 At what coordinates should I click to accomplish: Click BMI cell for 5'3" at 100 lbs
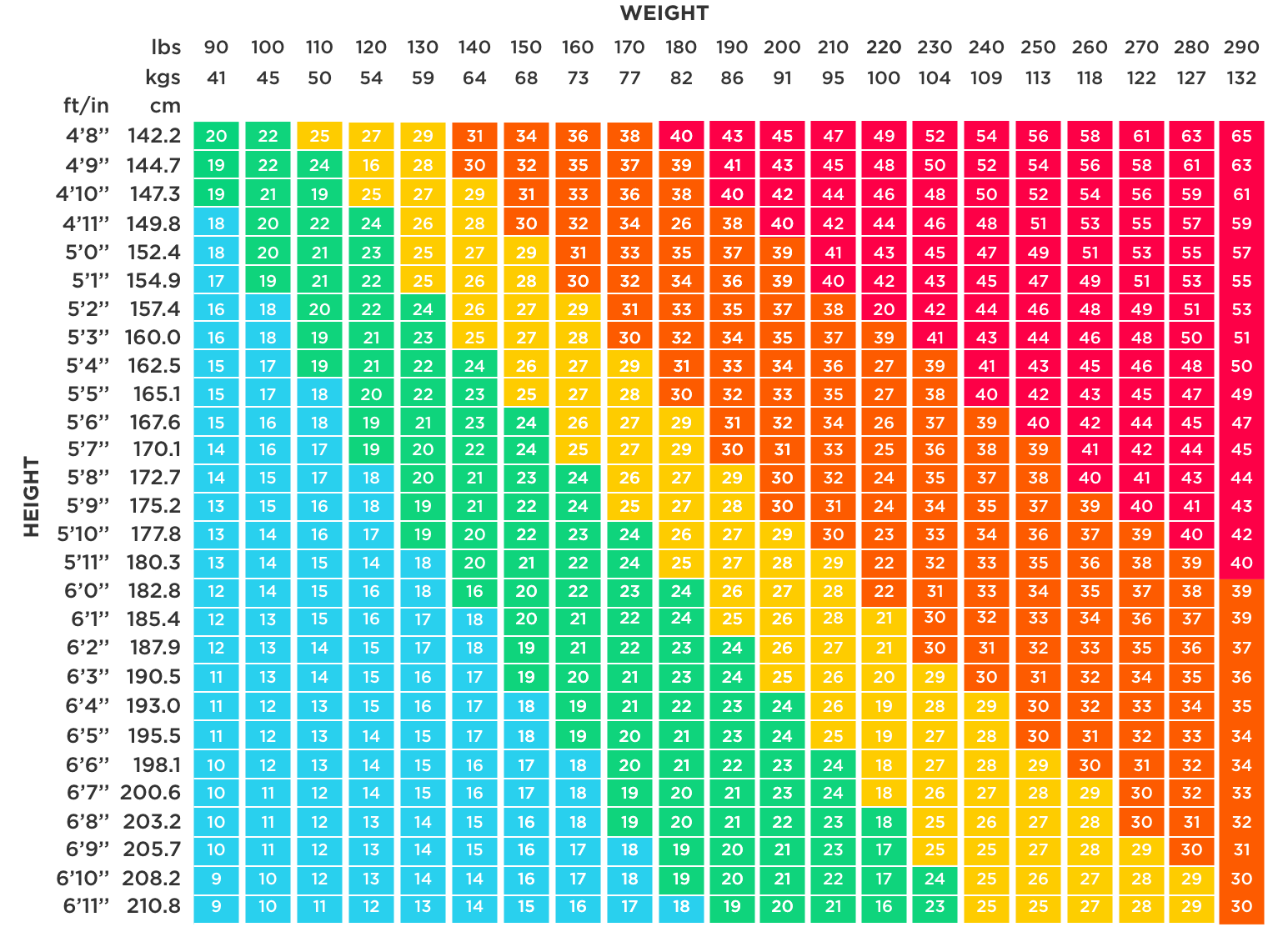click(268, 337)
